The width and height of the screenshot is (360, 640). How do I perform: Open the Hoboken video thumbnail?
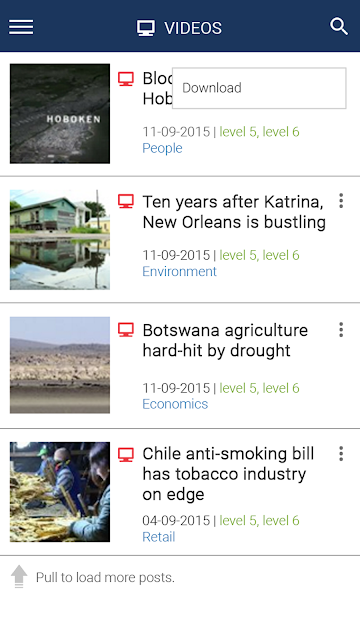click(x=60, y=113)
